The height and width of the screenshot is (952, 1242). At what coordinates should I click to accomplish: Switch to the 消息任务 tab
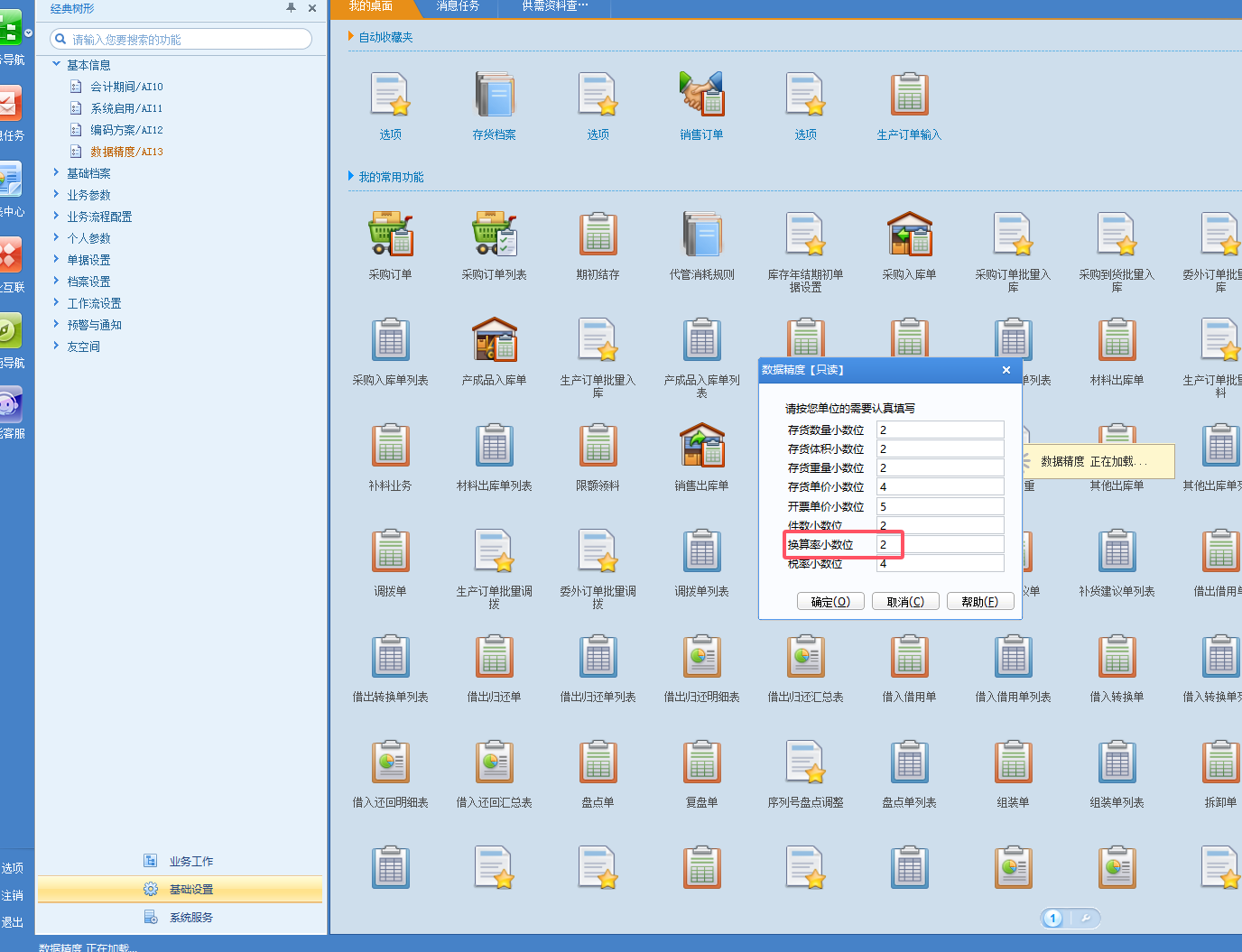click(x=458, y=7)
